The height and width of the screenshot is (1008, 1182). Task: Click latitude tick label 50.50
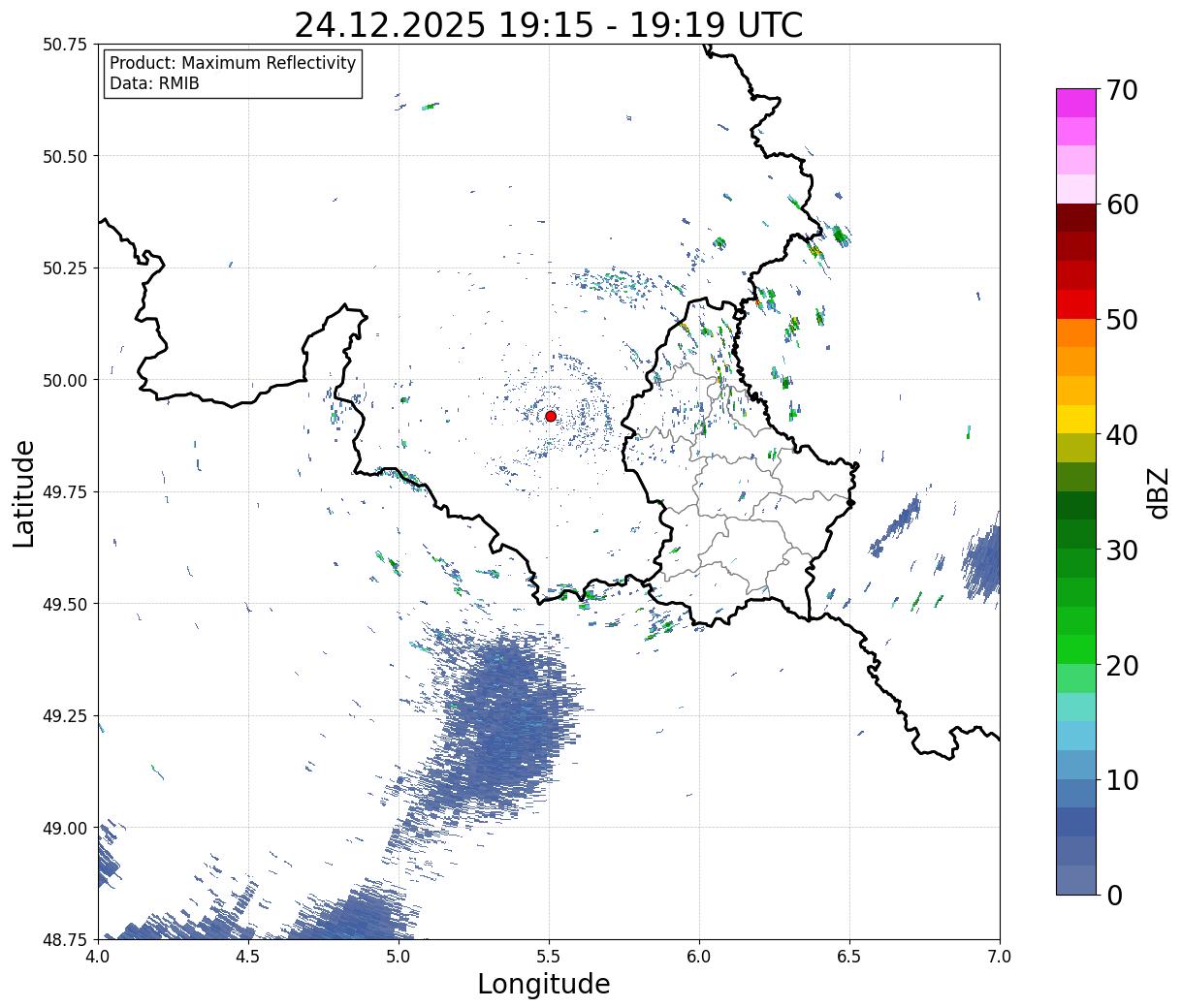click(65, 156)
